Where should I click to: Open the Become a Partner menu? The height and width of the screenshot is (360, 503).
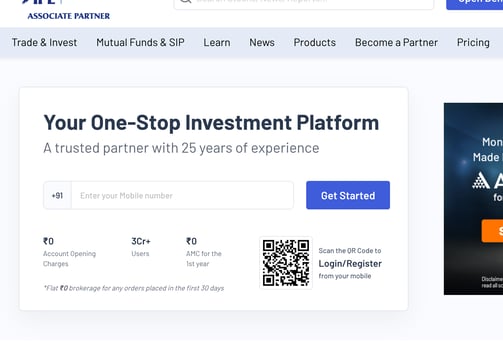[x=396, y=42]
